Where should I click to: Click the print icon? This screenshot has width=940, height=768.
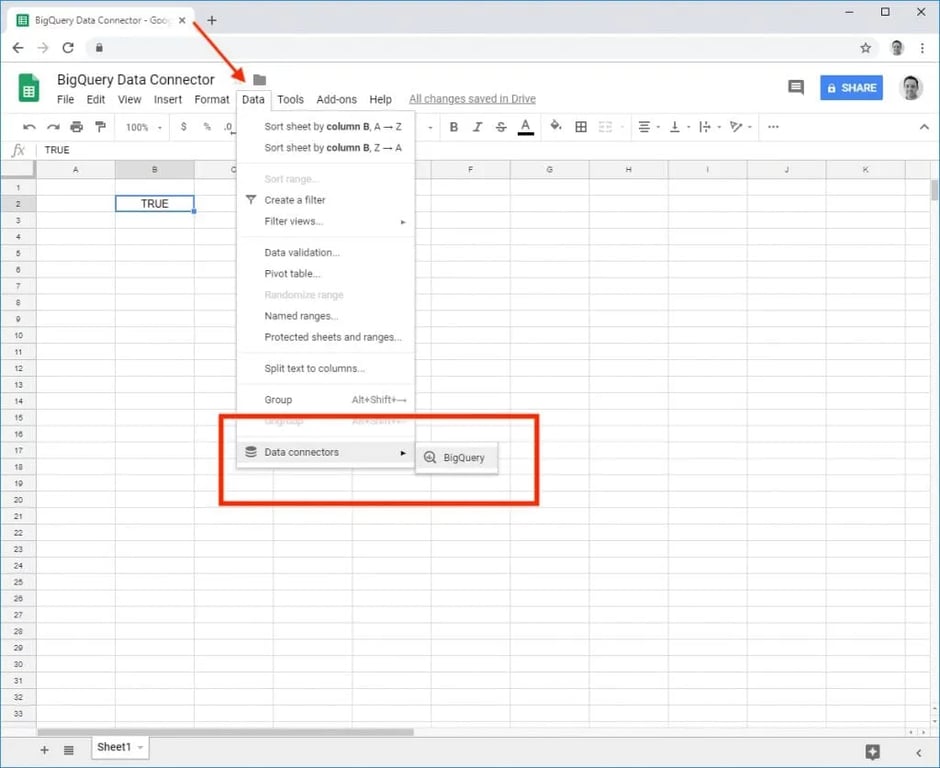[77, 127]
